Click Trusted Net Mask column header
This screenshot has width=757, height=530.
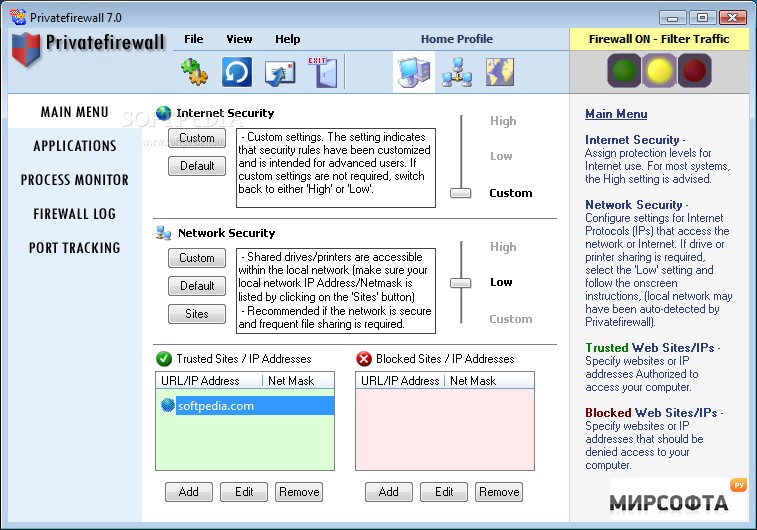[298, 380]
